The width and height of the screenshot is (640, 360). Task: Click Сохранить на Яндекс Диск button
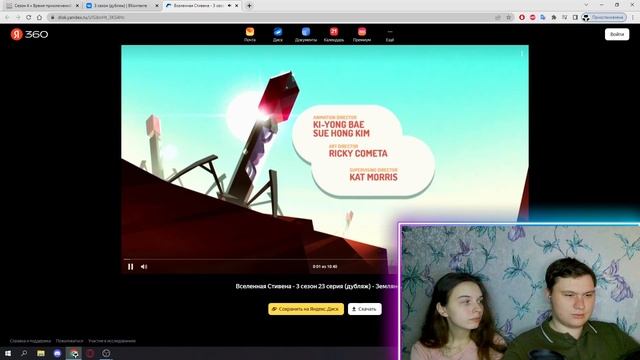[306, 309]
